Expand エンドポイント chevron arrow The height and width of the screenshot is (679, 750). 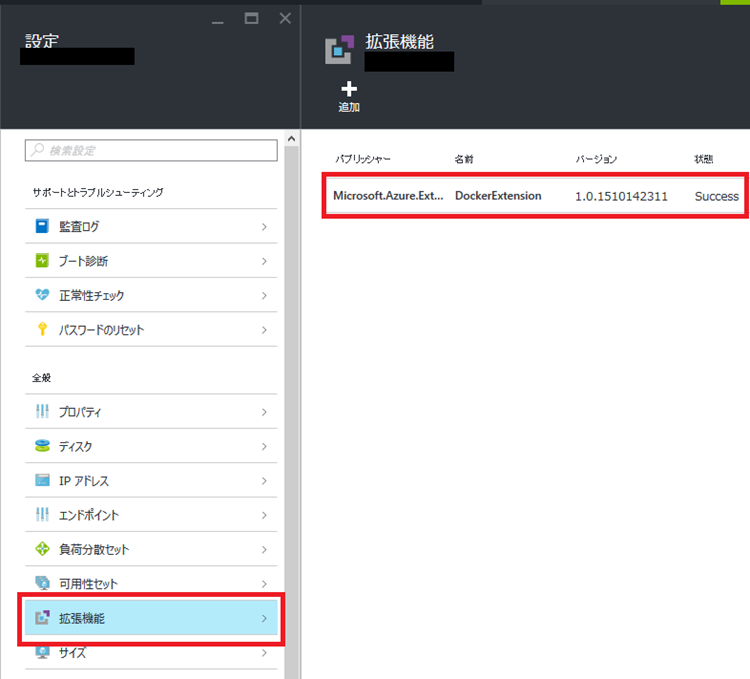(264, 515)
